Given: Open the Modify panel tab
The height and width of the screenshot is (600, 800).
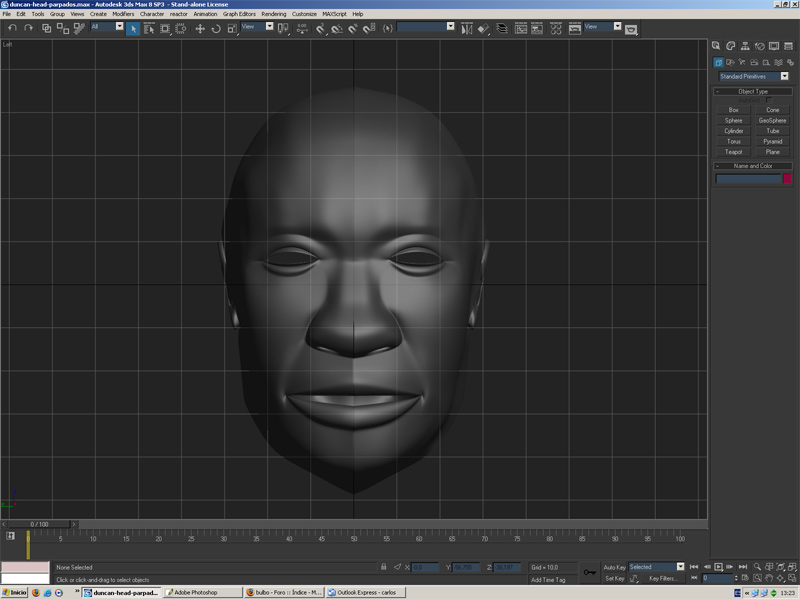Looking at the screenshot, I should pyautogui.click(x=731, y=46).
